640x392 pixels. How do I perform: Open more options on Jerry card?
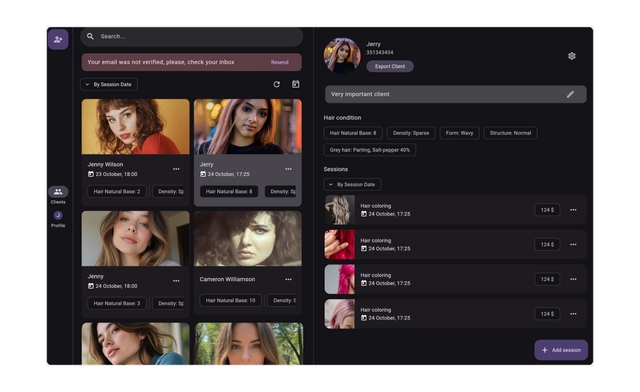[x=288, y=169]
